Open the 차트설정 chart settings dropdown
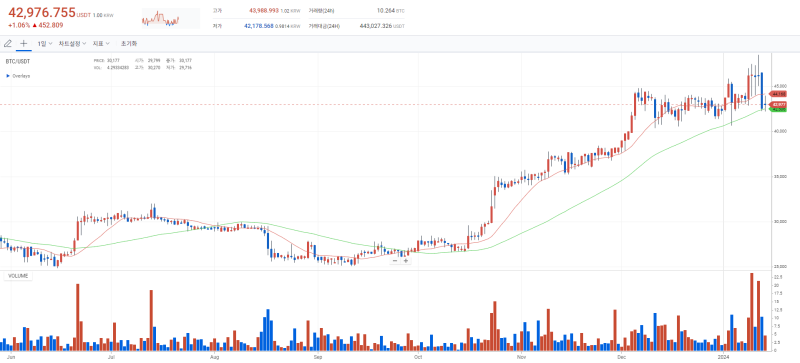This screenshot has height=363, width=800. [x=72, y=44]
